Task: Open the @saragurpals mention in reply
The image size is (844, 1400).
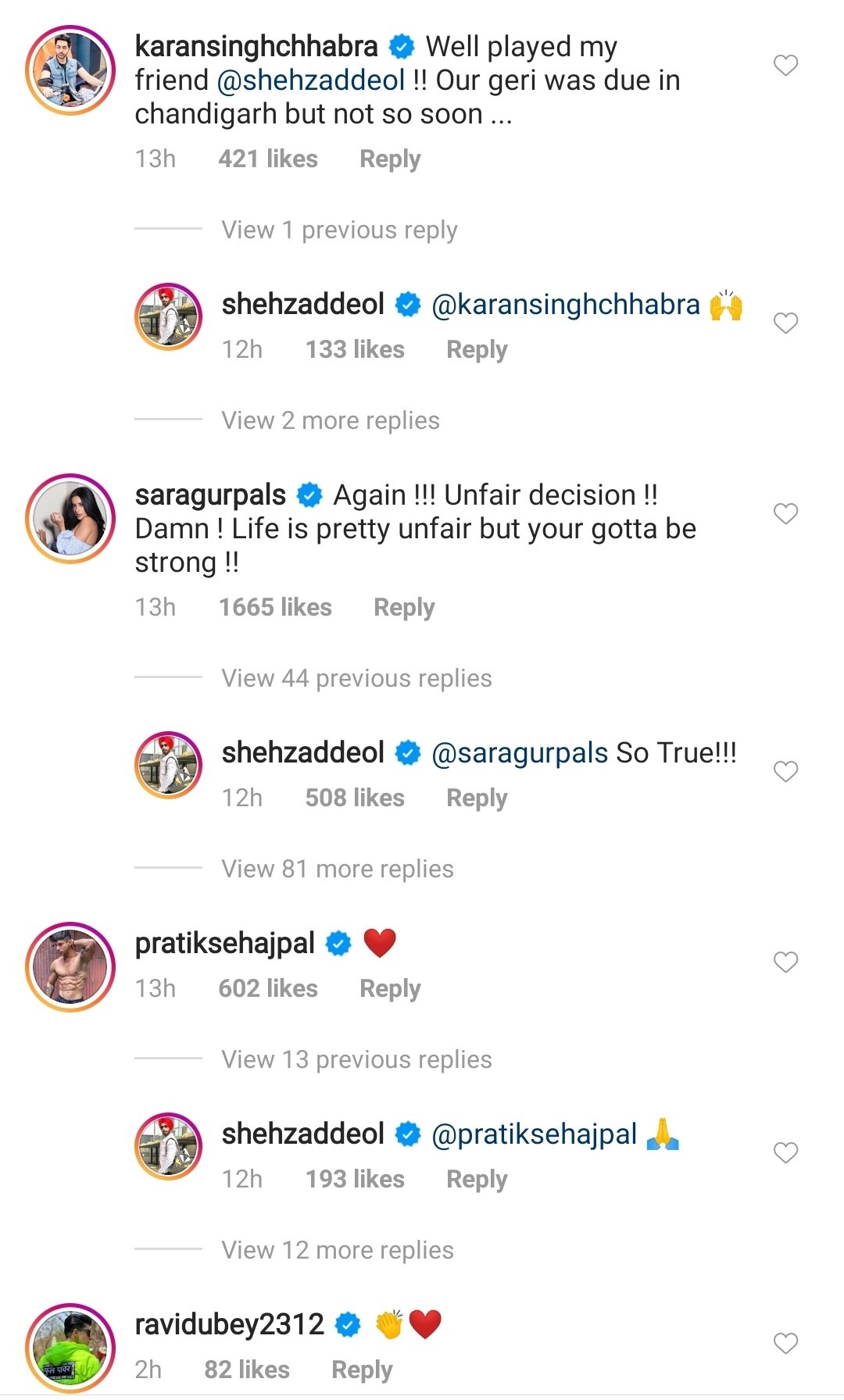Action: point(520,753)
